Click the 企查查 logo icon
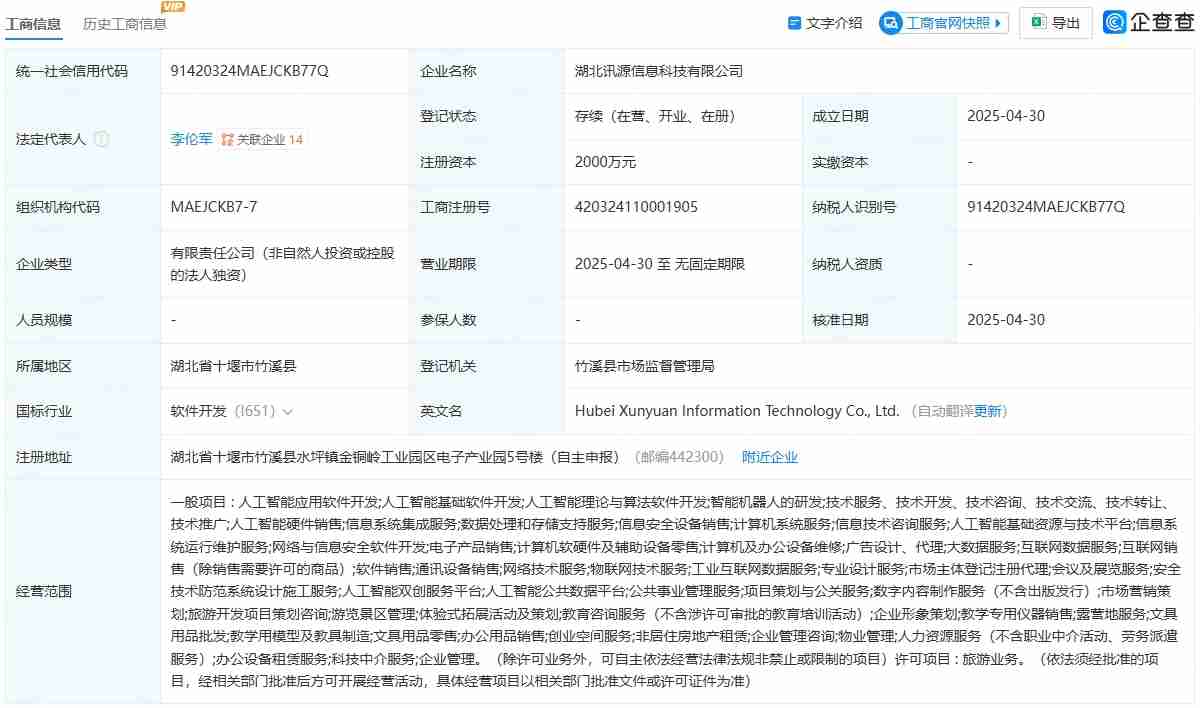This screenshot has width=1200, height=708. 1115,21
